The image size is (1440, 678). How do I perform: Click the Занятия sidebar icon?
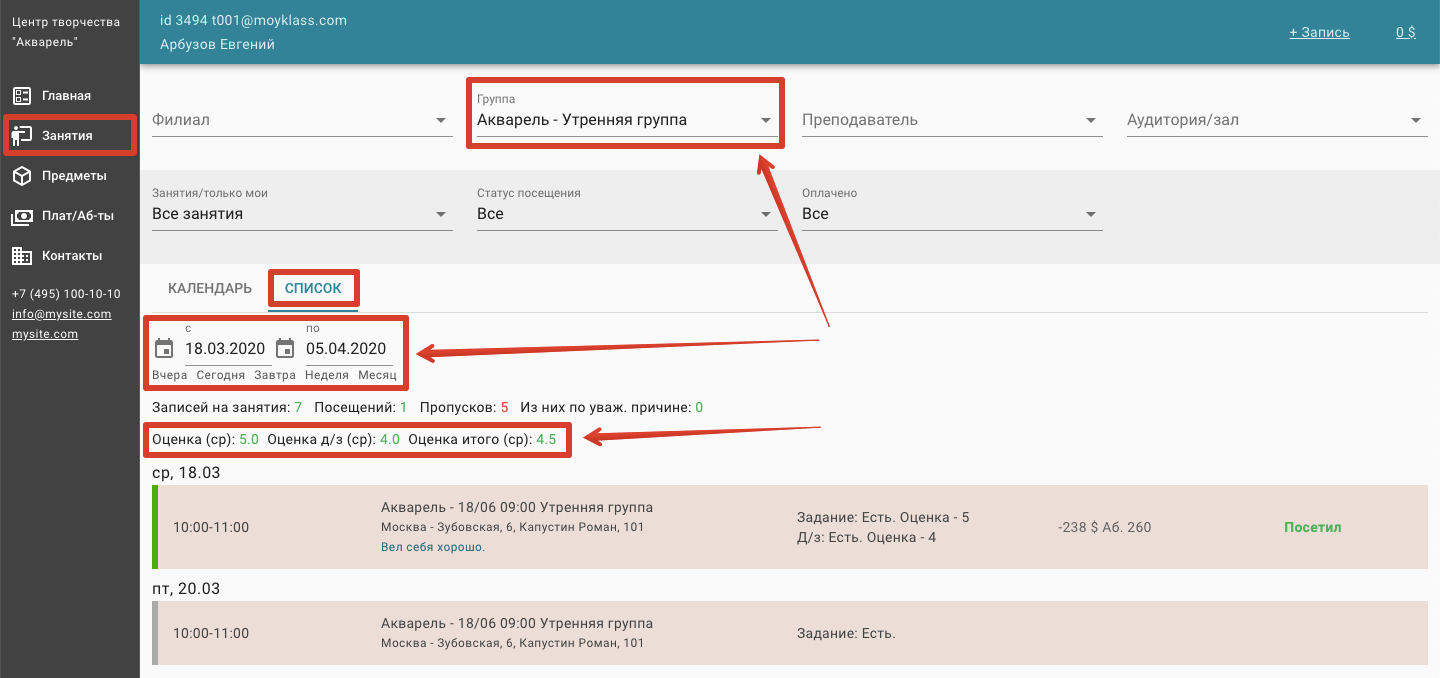22,136
